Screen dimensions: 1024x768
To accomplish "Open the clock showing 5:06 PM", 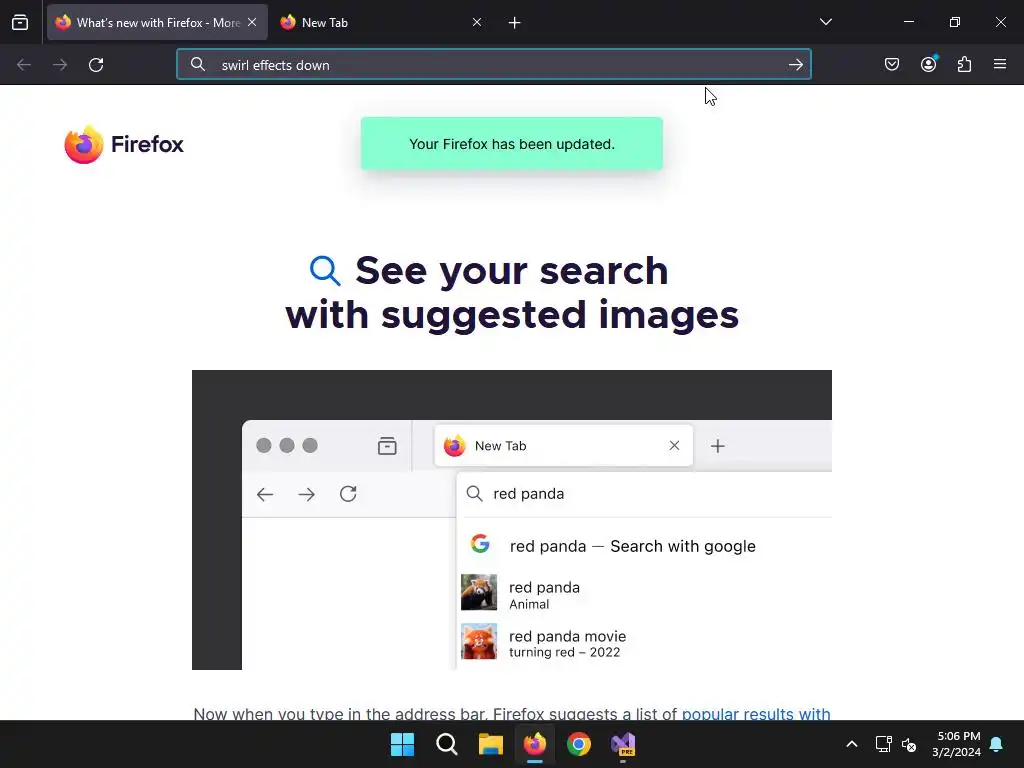I will [x=956, y=744].
